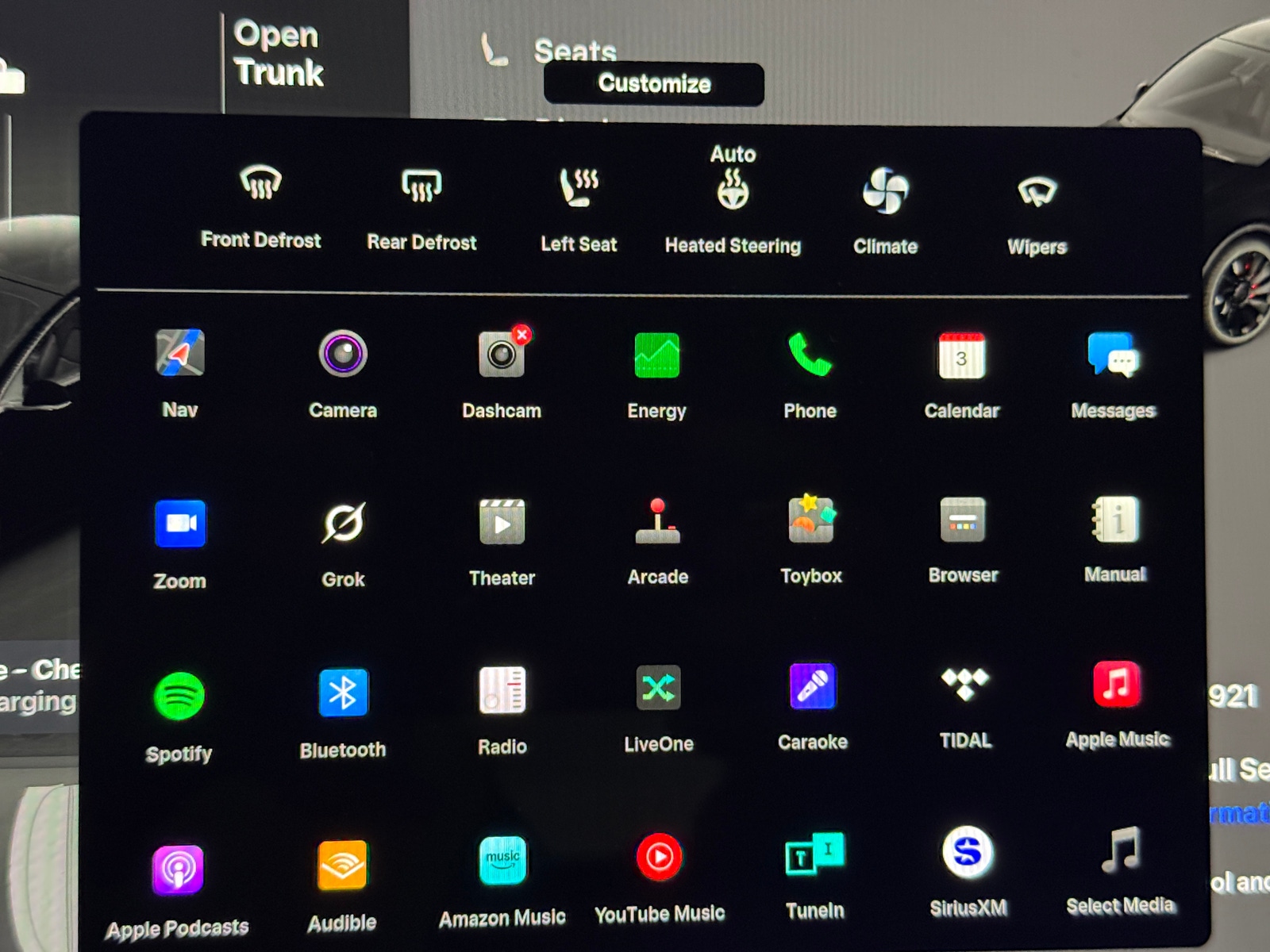Screen dimensions: 1270x952
Task: Open Select Media
Action: [1120, 850]
